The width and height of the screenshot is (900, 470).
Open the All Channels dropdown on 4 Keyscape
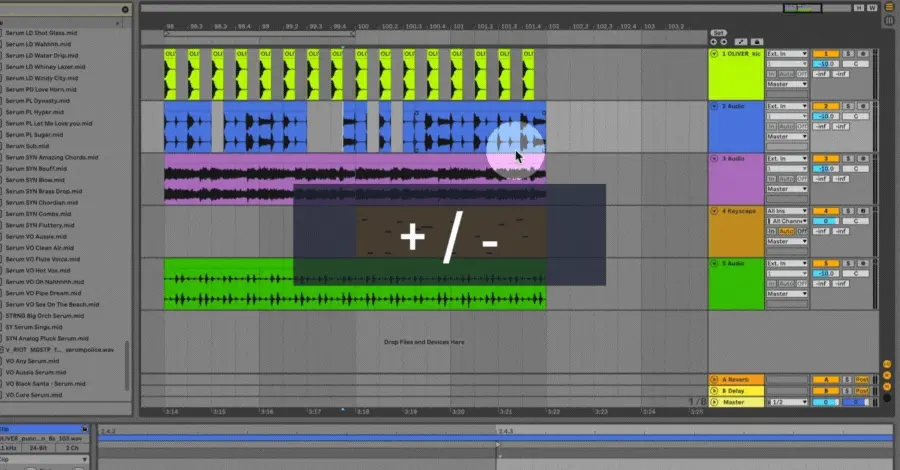pos(787,221)
